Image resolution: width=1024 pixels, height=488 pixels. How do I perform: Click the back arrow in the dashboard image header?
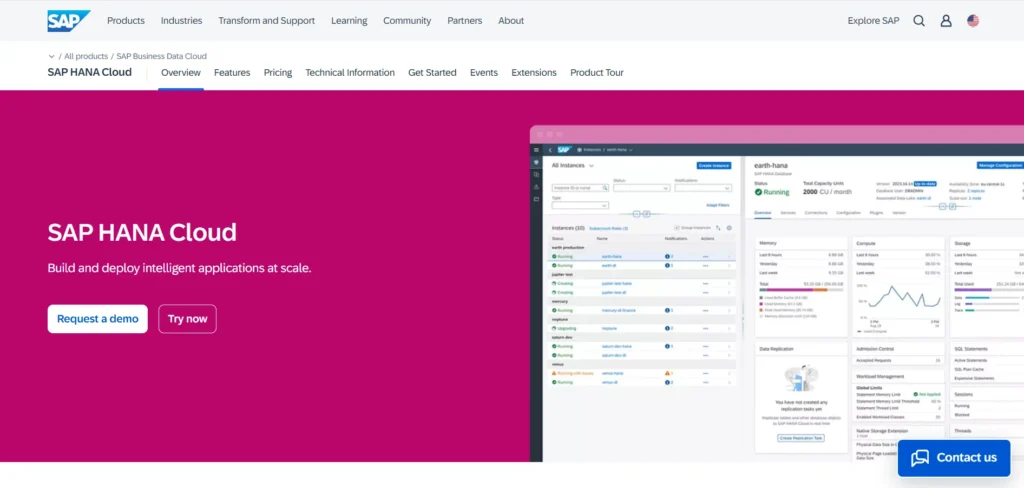(x=550, y=150)
